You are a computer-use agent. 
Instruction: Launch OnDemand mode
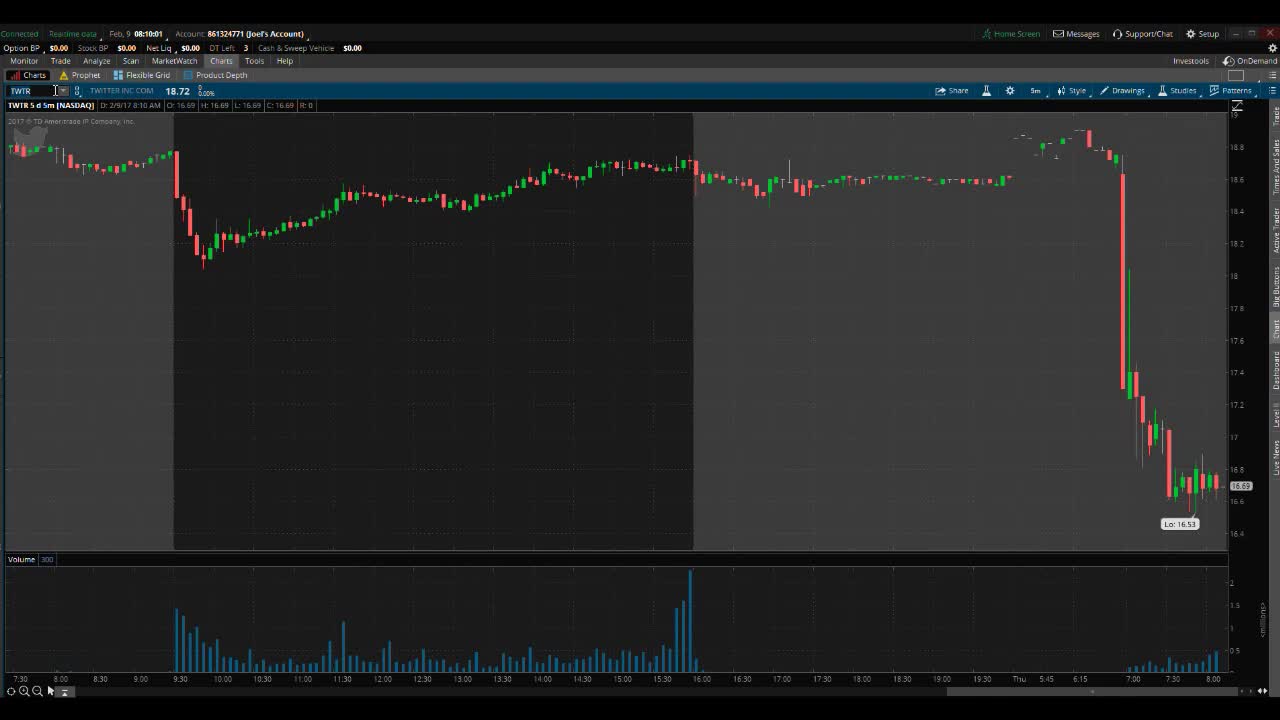click(x=1250, y=61)
